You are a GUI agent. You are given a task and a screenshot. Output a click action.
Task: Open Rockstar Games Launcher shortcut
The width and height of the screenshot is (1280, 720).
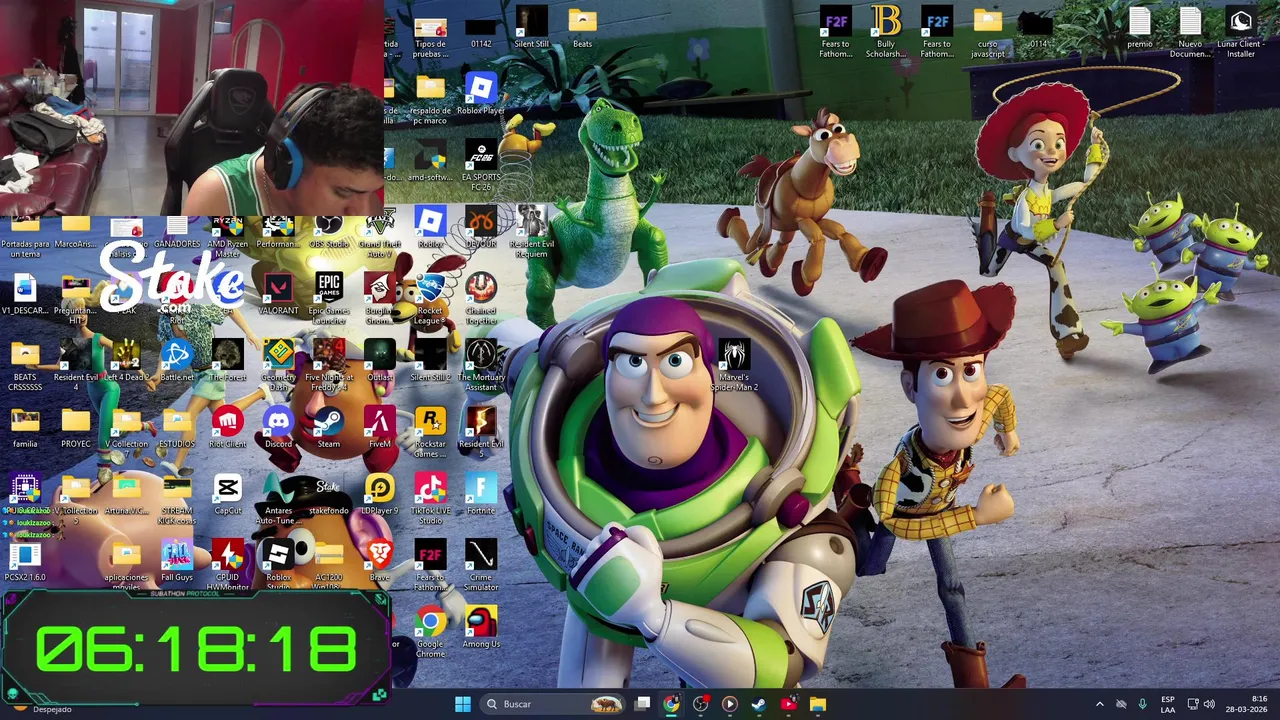coord(430,432)
